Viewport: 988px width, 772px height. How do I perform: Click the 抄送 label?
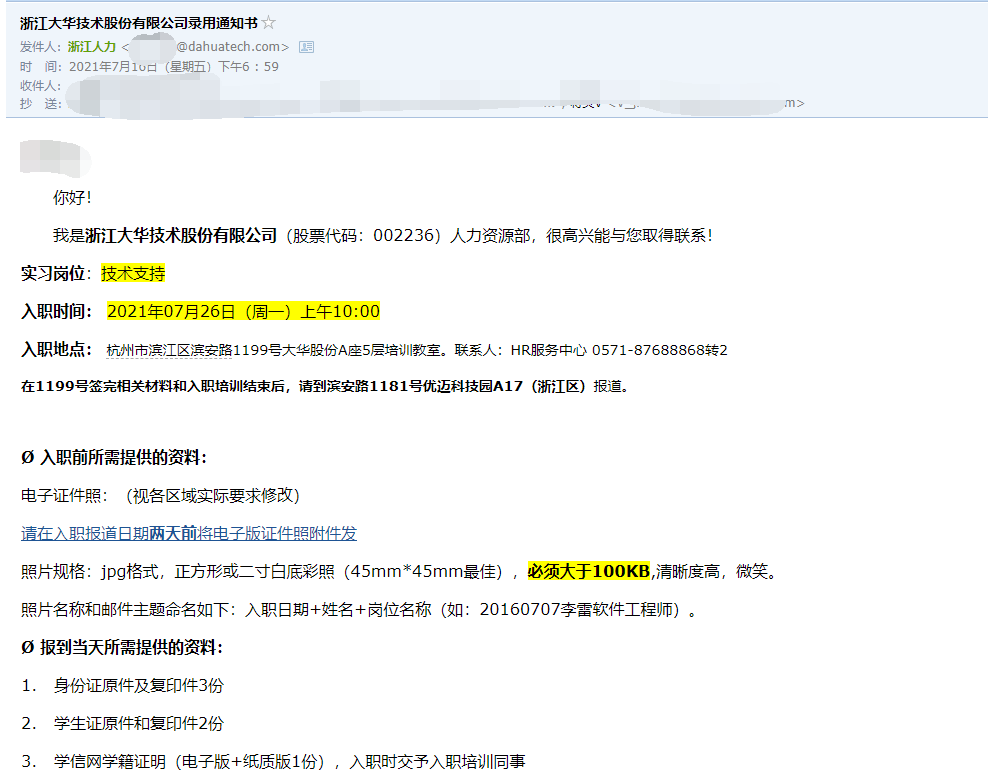click(40, 103)
